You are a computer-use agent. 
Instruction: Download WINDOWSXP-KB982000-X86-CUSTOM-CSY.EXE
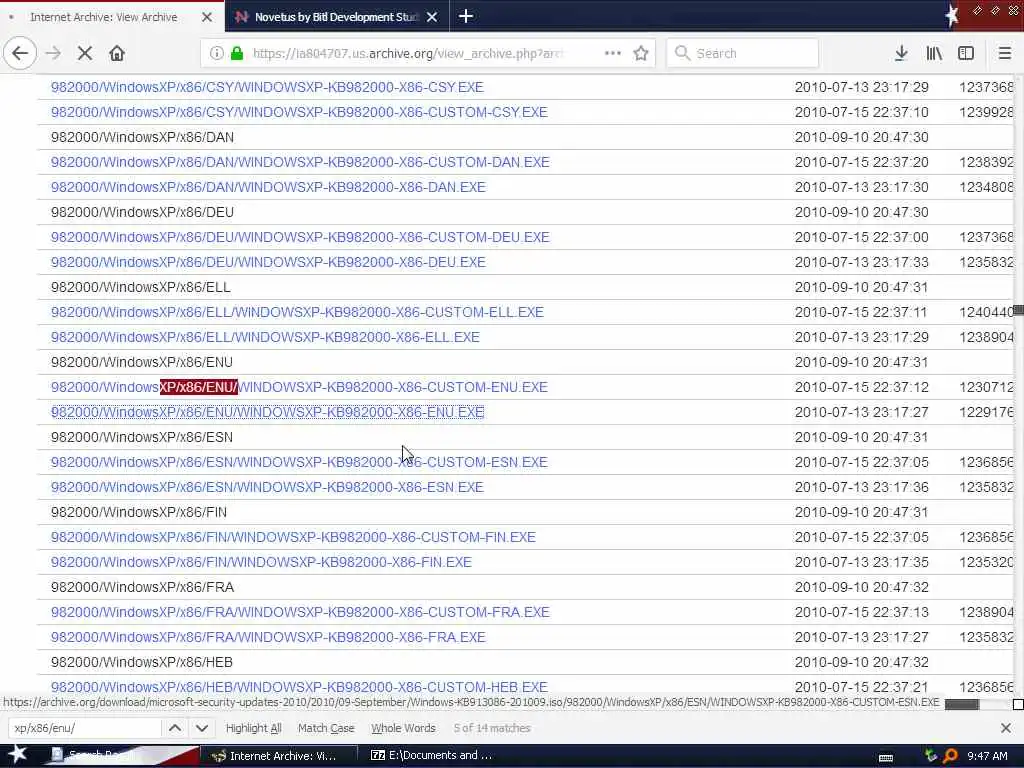(299, 112)
